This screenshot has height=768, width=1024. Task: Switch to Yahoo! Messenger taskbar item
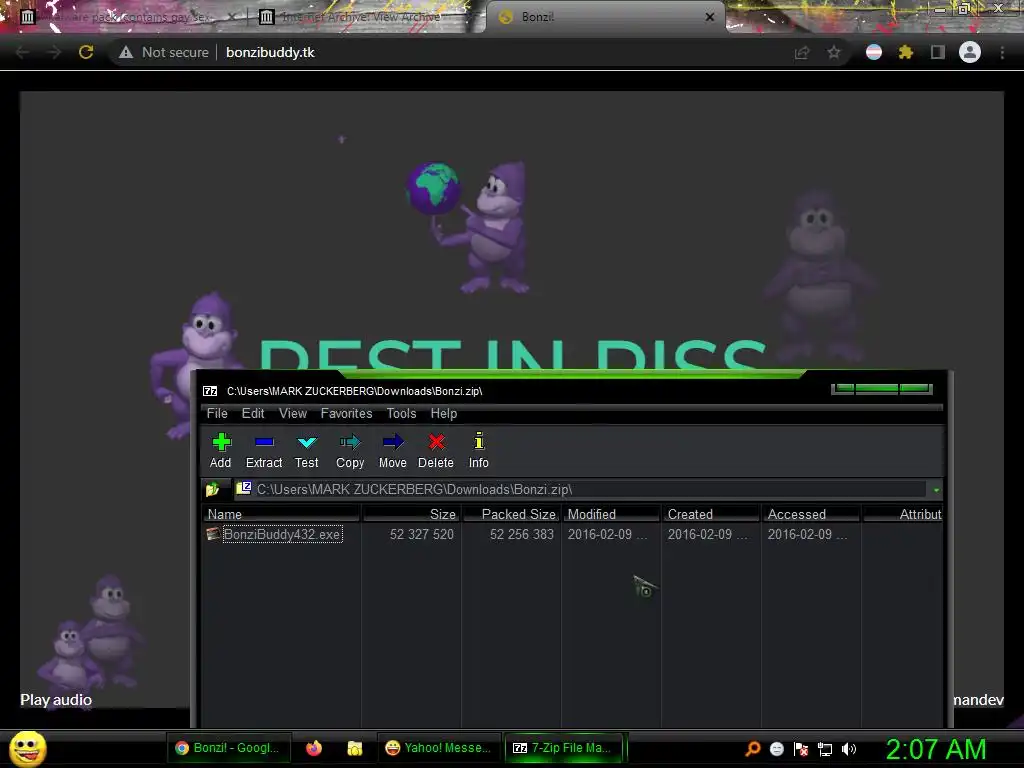438,748
